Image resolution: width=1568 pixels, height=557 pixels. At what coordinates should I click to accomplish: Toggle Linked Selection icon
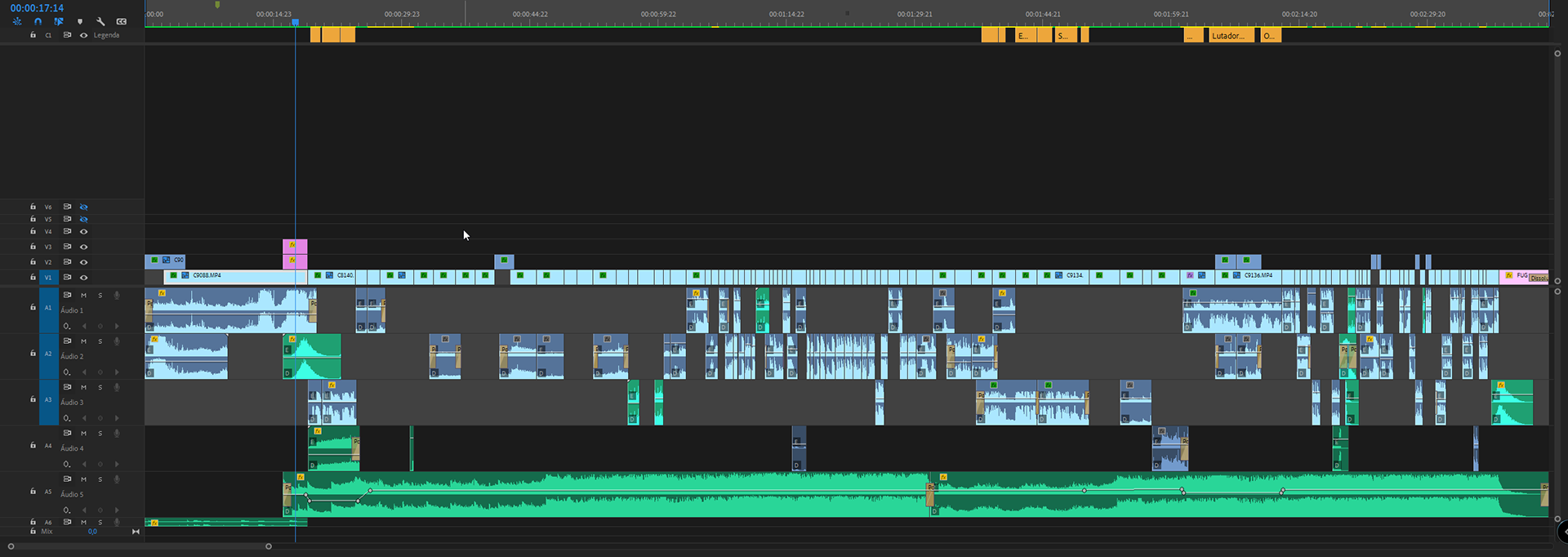point(59,21)
